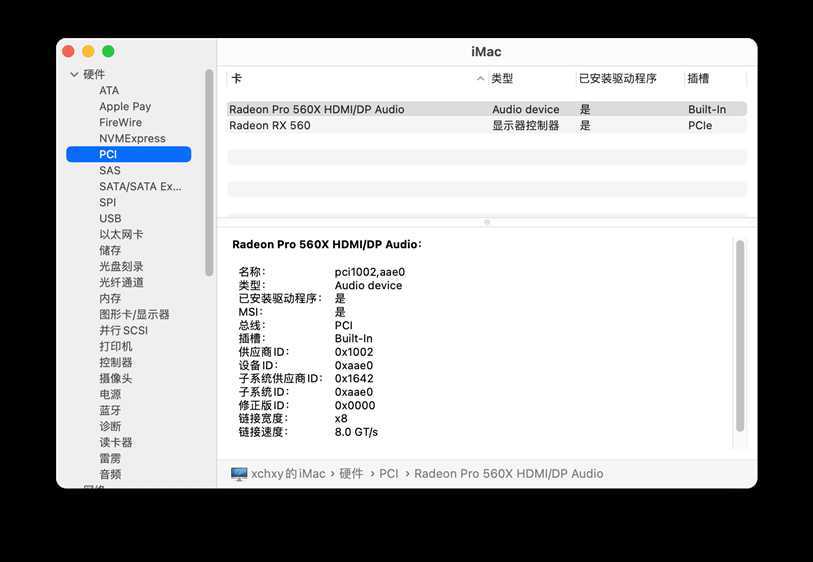
Task: Go to 硬件 in the path bar
Action: 351,474
